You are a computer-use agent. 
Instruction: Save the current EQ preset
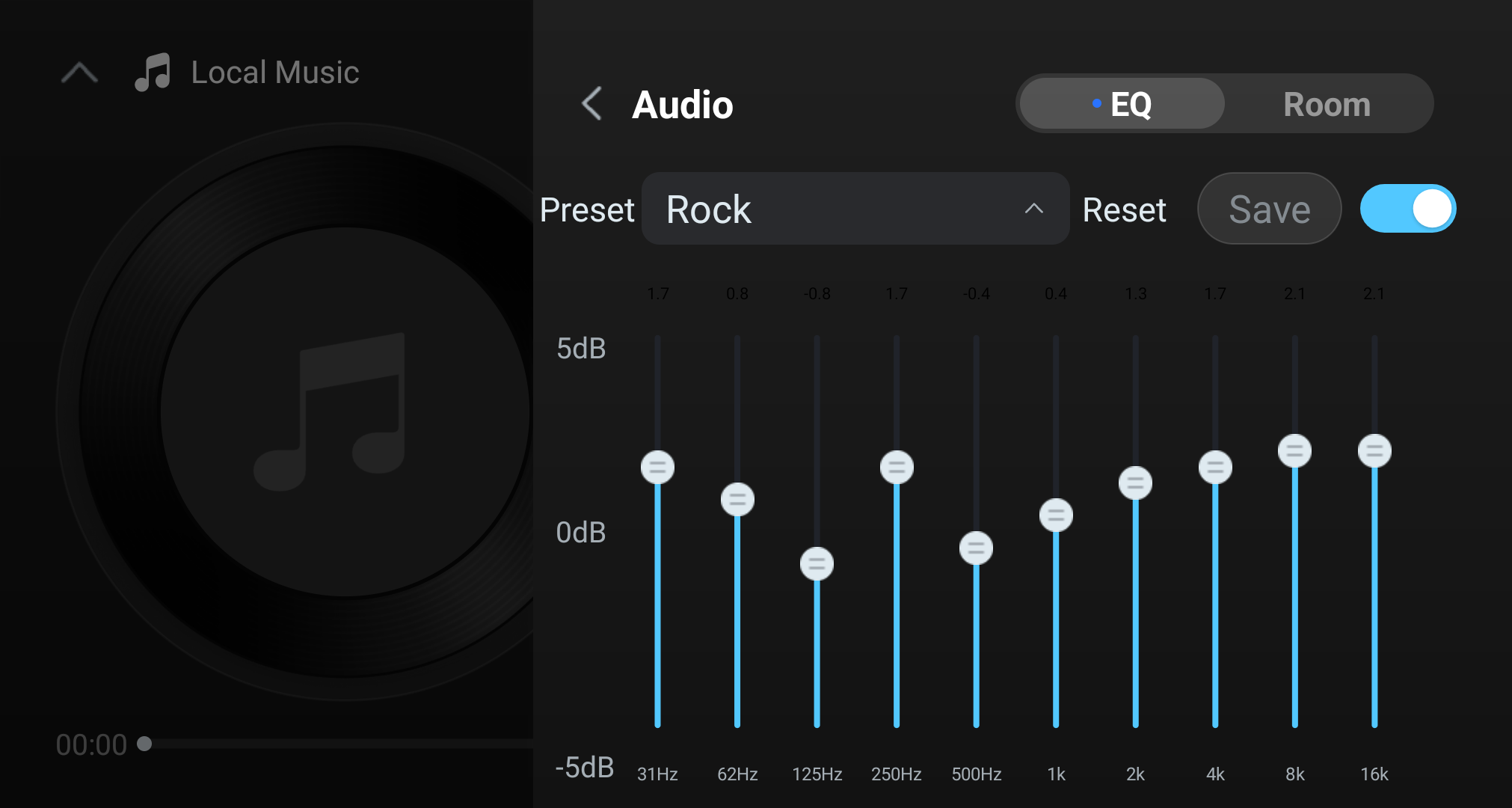pyautogui.click(x=1269, y=209)
